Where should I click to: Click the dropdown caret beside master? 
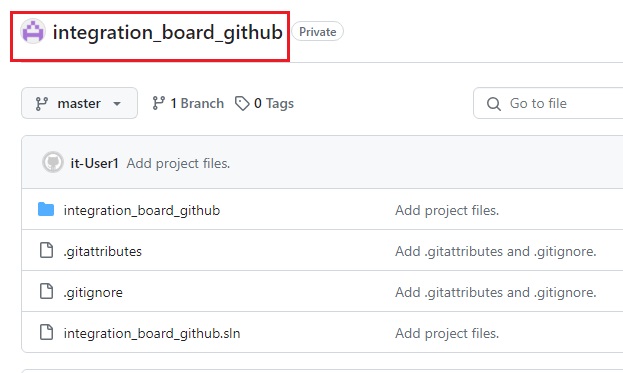117,104
